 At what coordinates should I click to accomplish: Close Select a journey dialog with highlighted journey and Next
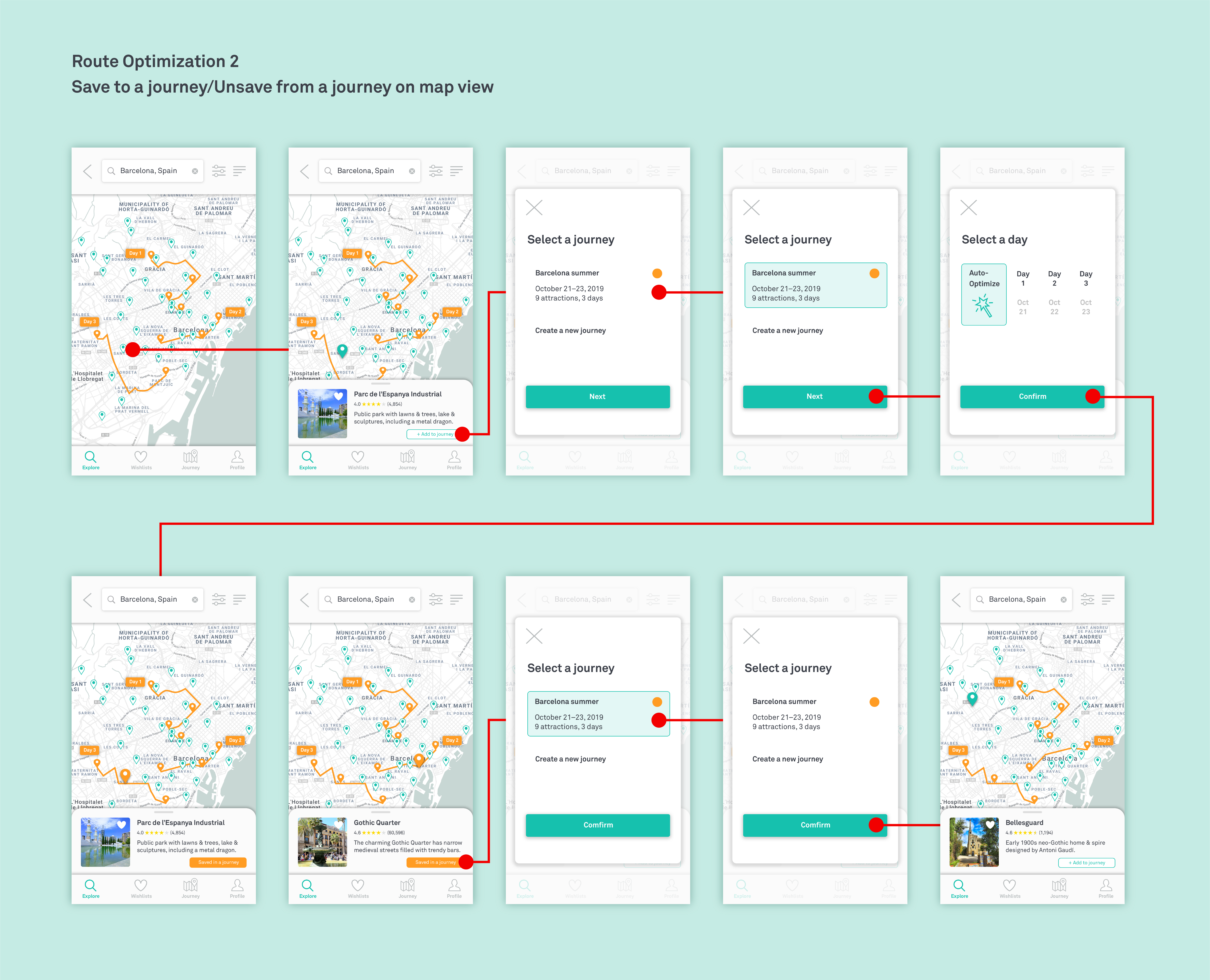[751, 208]
